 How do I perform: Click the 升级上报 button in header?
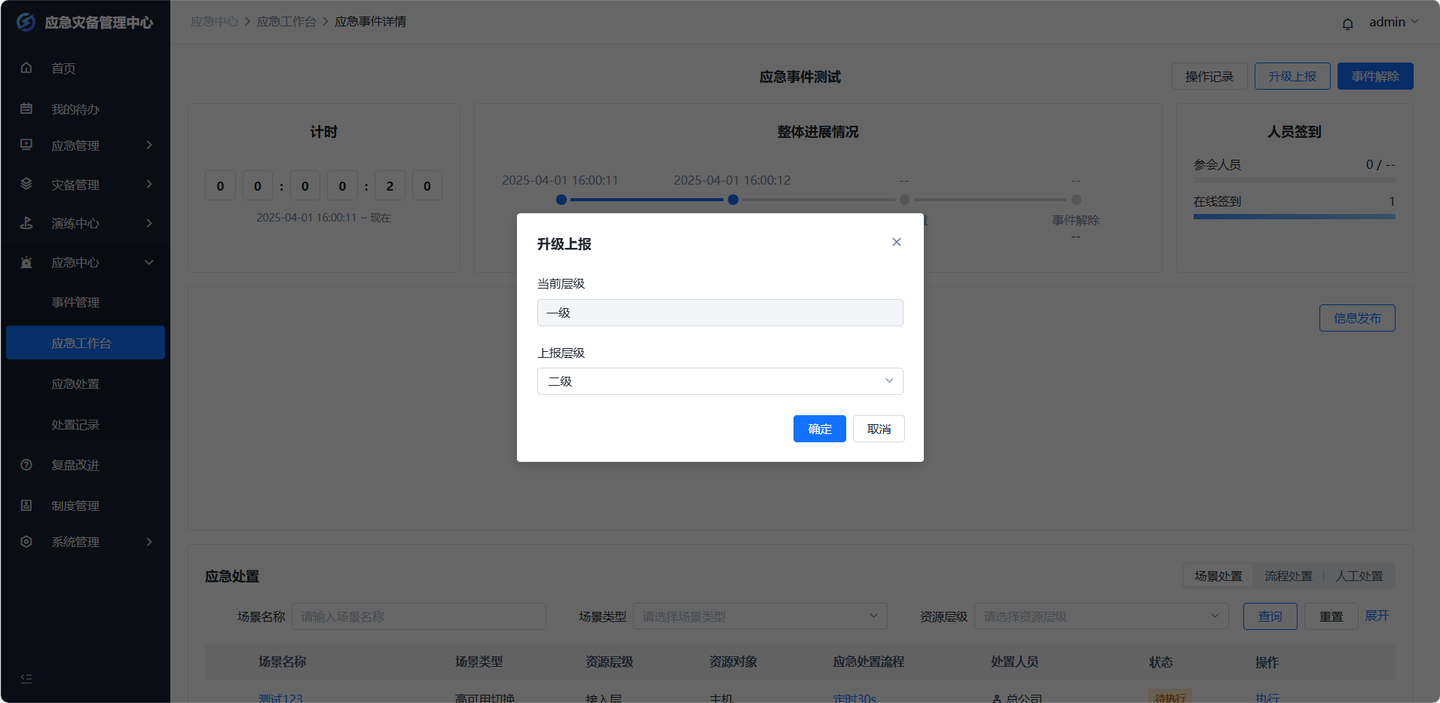tap(1292, 76)
